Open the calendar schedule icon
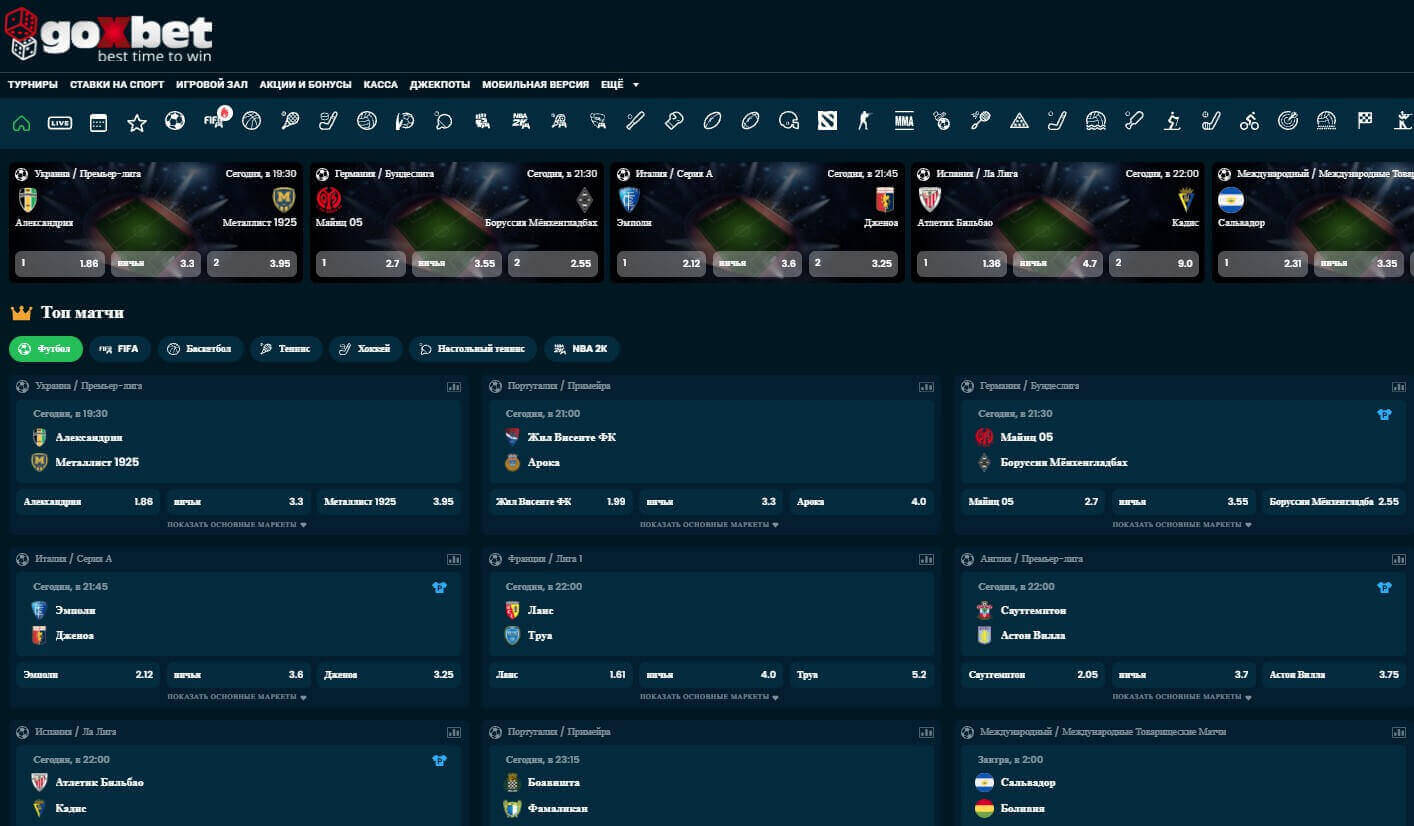 point(98,122)
